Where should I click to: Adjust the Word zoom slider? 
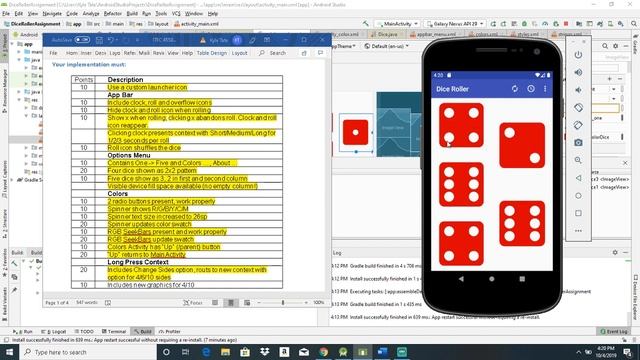[282, 303]
